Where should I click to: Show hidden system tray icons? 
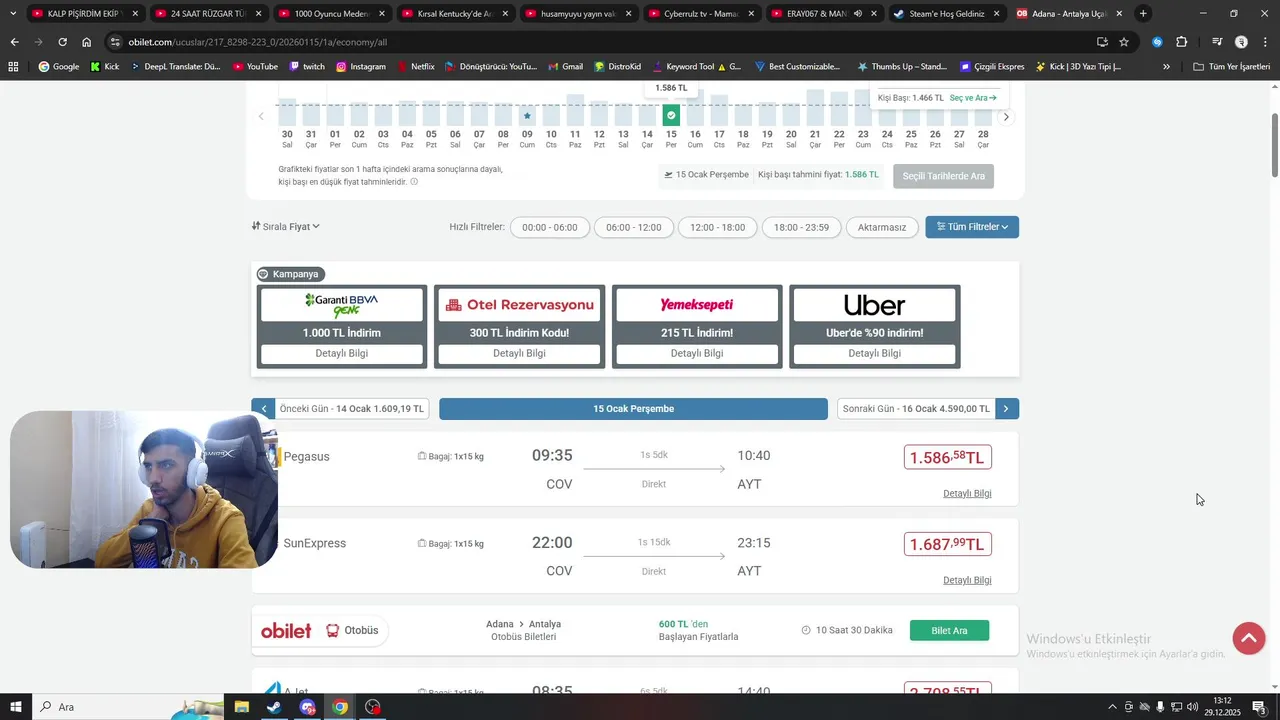pyautogui.click(x=1112, y=707)
